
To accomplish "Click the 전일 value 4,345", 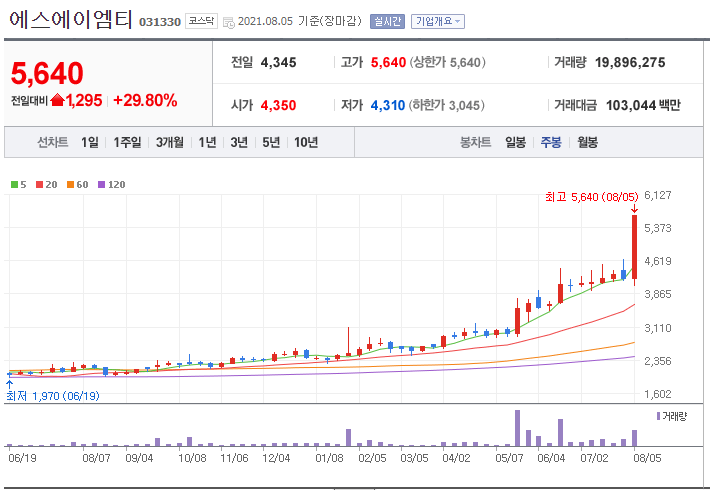I will coord(278,62).
